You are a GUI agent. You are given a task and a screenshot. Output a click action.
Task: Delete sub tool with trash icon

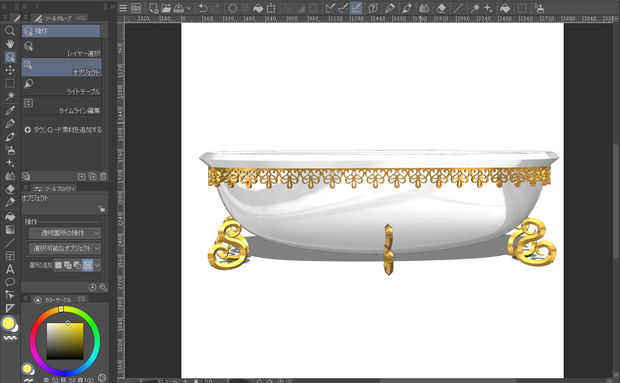(x=103, y=176)
